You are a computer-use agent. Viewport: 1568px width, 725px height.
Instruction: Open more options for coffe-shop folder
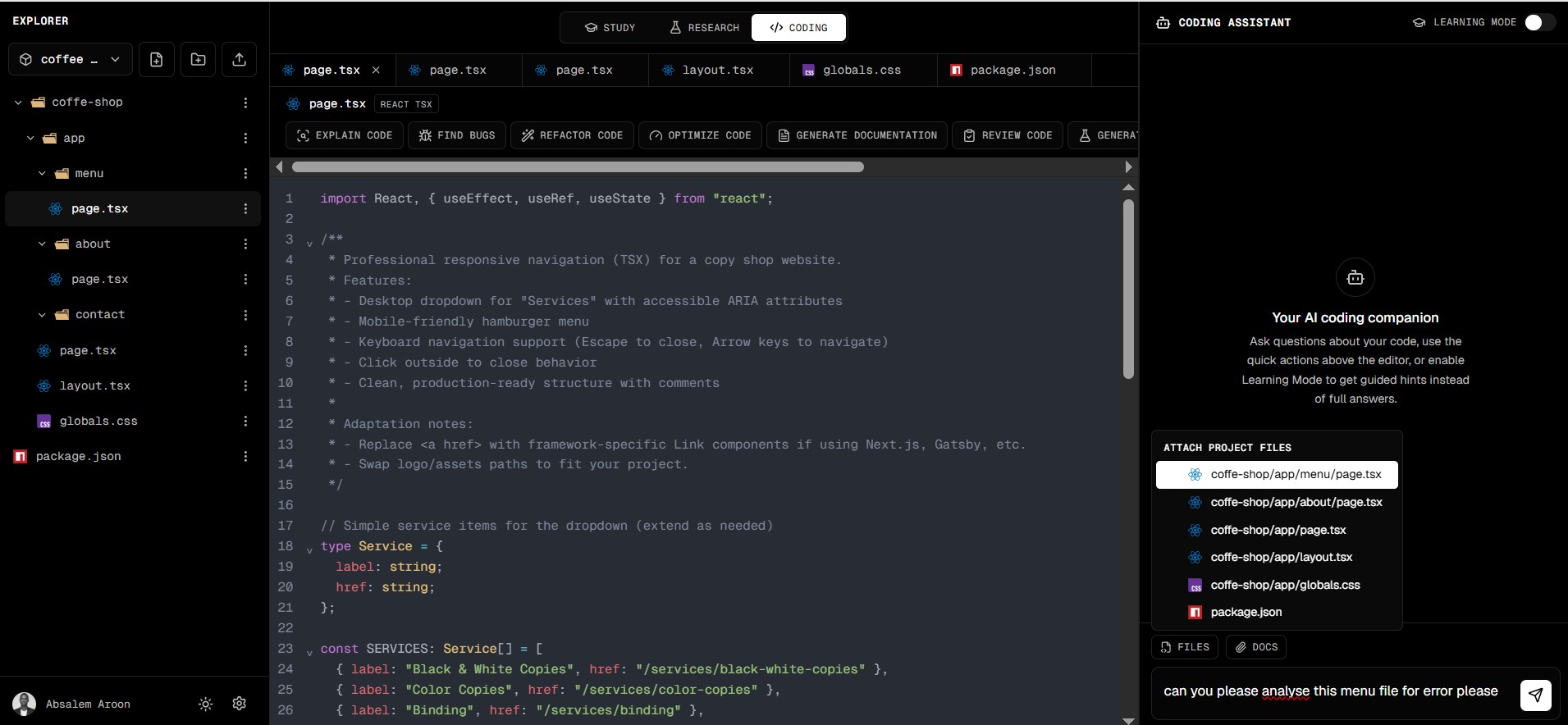point(245,103)
